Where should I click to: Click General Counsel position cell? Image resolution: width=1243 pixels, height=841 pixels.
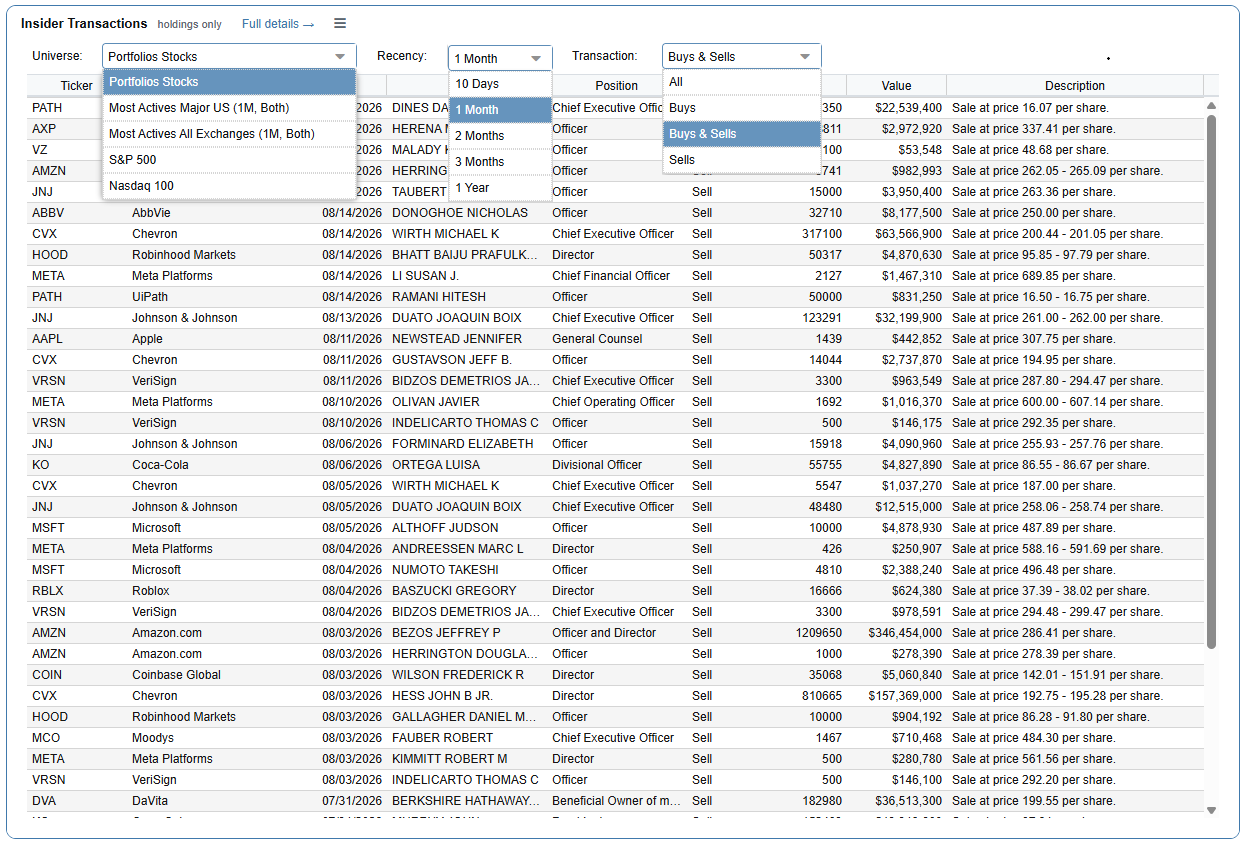(x=597, y=339)
